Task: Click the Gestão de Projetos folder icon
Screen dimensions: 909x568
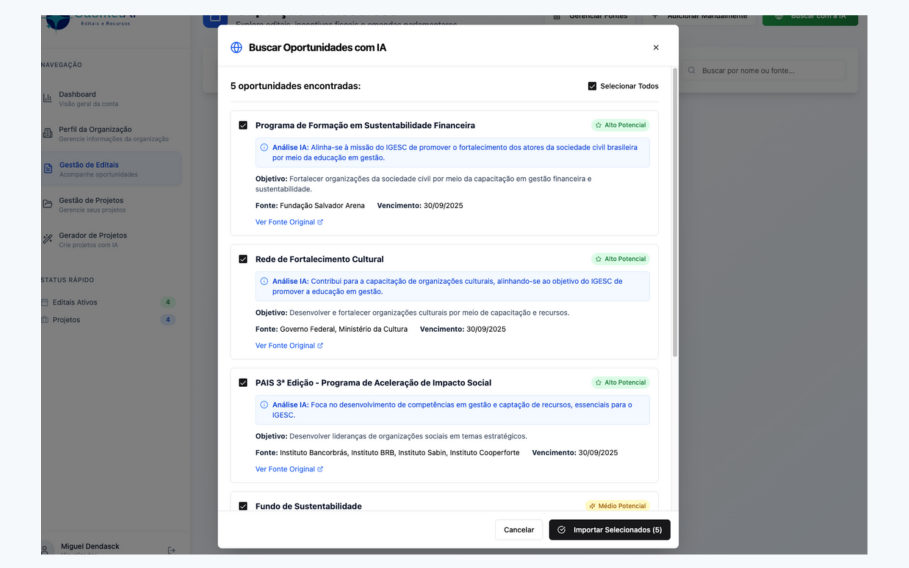Action: (48, 204)
